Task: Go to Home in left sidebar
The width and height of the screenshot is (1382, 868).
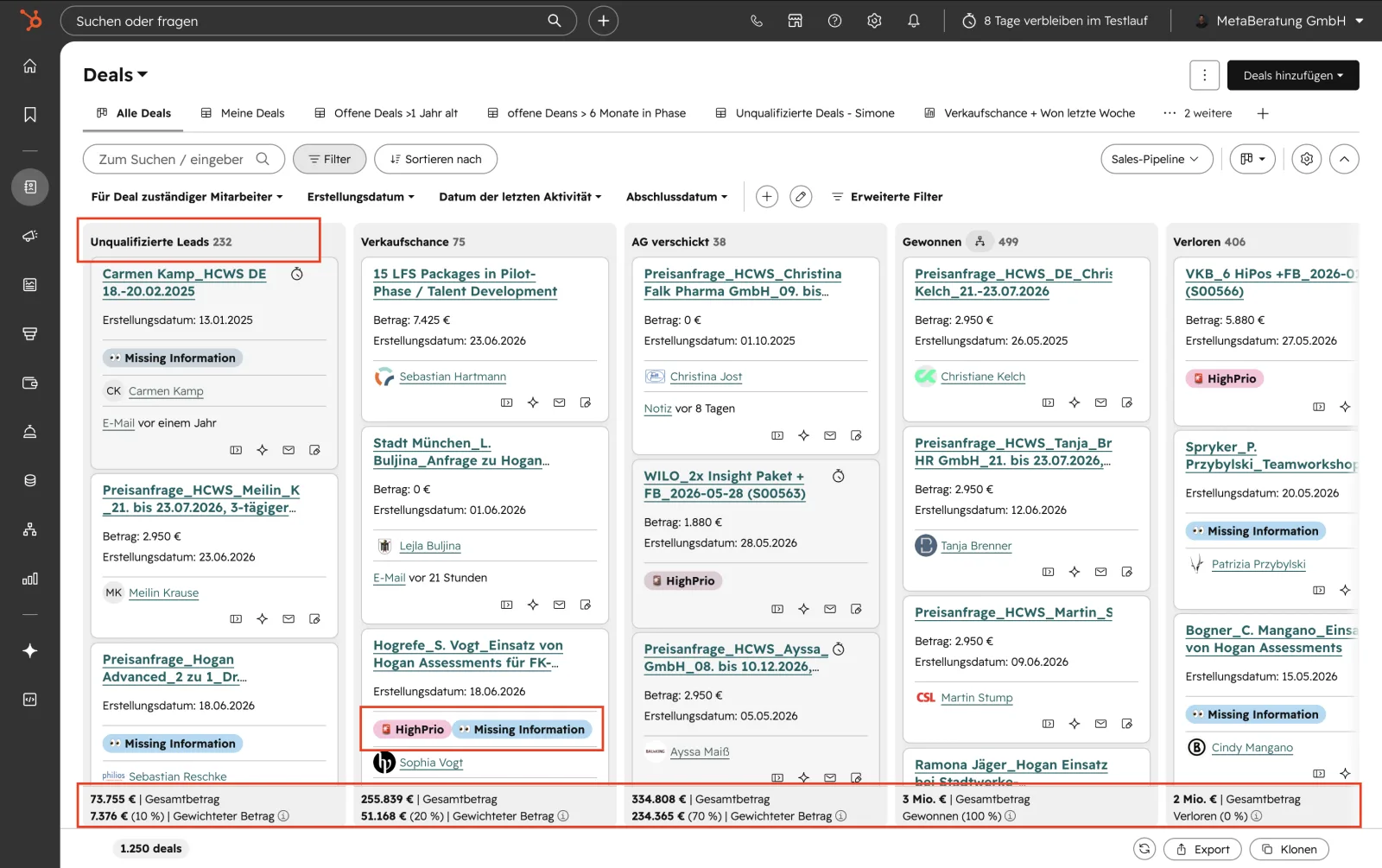Action: coord(30,67)
